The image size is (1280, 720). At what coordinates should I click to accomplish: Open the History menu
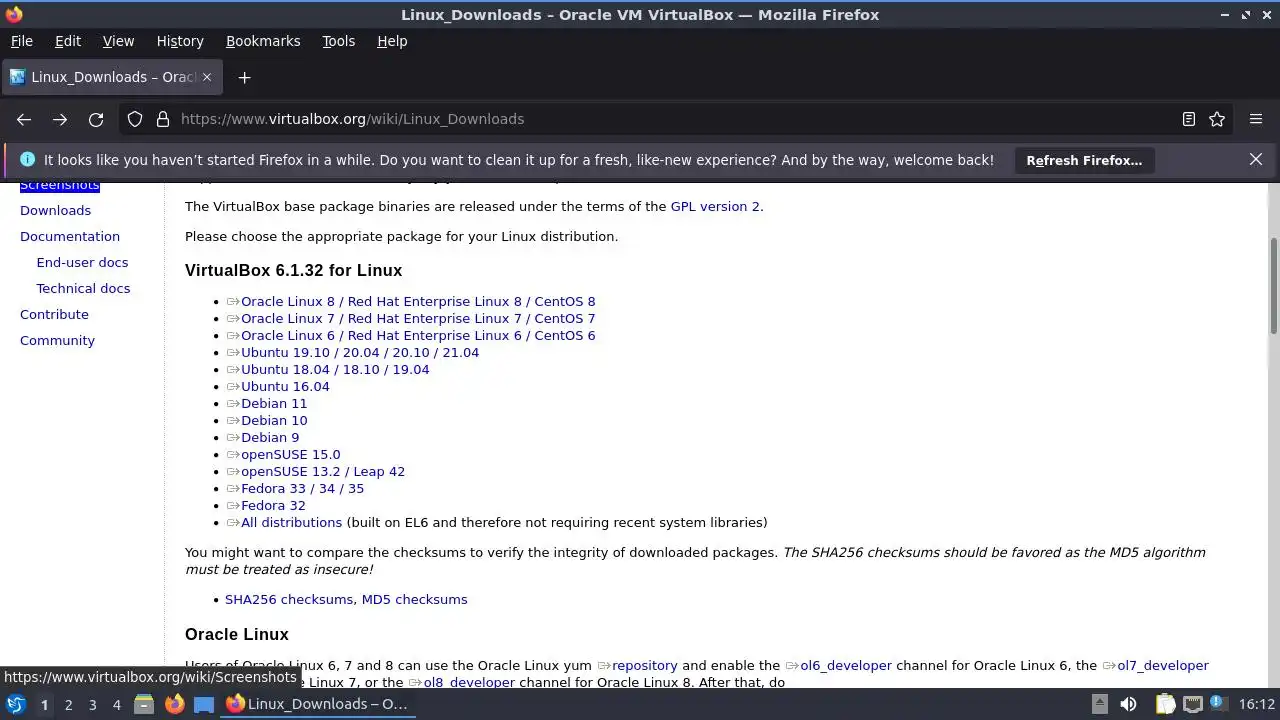(180, 41)
